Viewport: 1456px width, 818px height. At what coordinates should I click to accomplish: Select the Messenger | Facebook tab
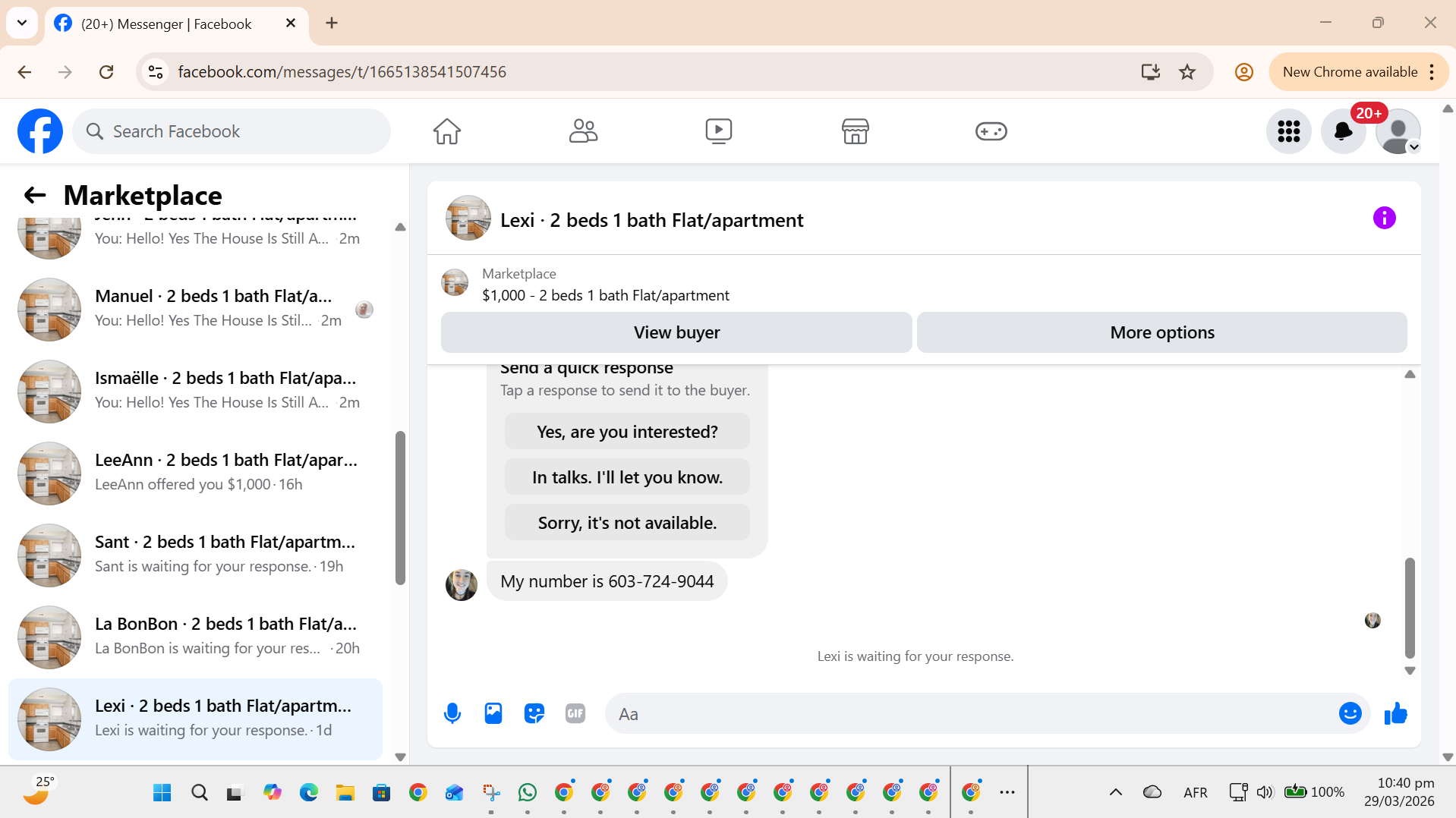click(x=177, y=25)
